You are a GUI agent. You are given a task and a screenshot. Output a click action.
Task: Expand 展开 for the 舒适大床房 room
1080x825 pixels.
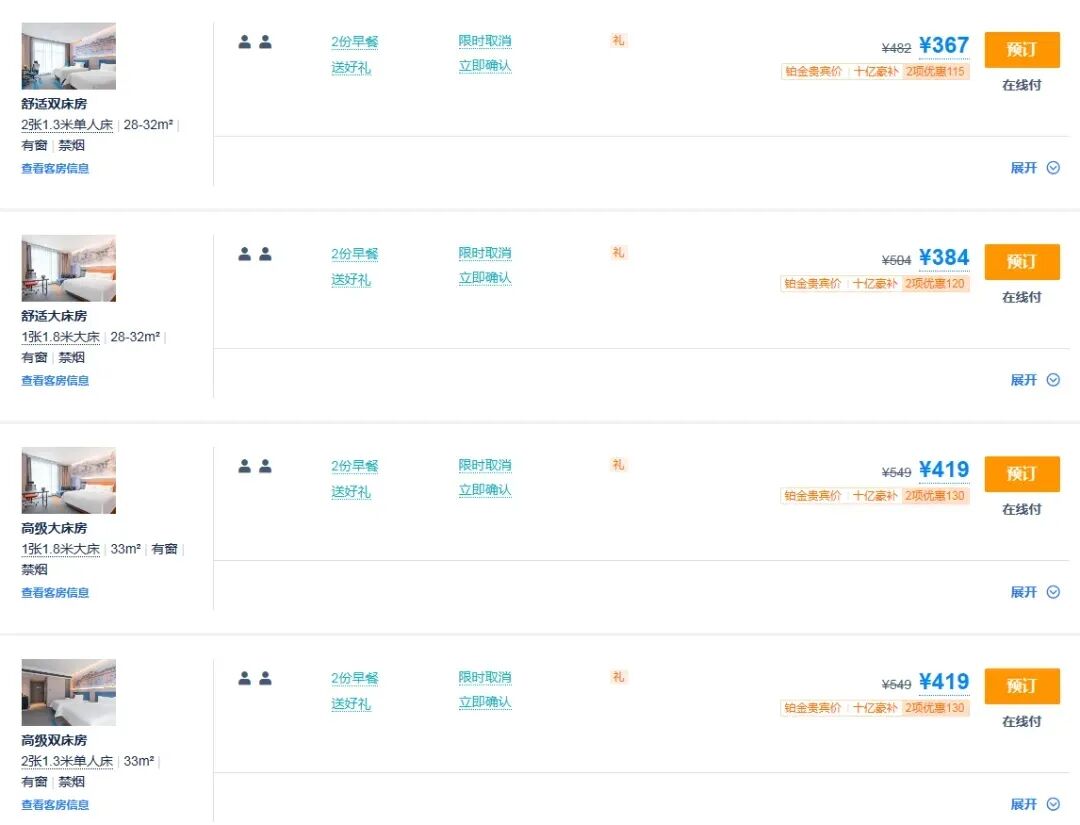(x=1034, y=380)
